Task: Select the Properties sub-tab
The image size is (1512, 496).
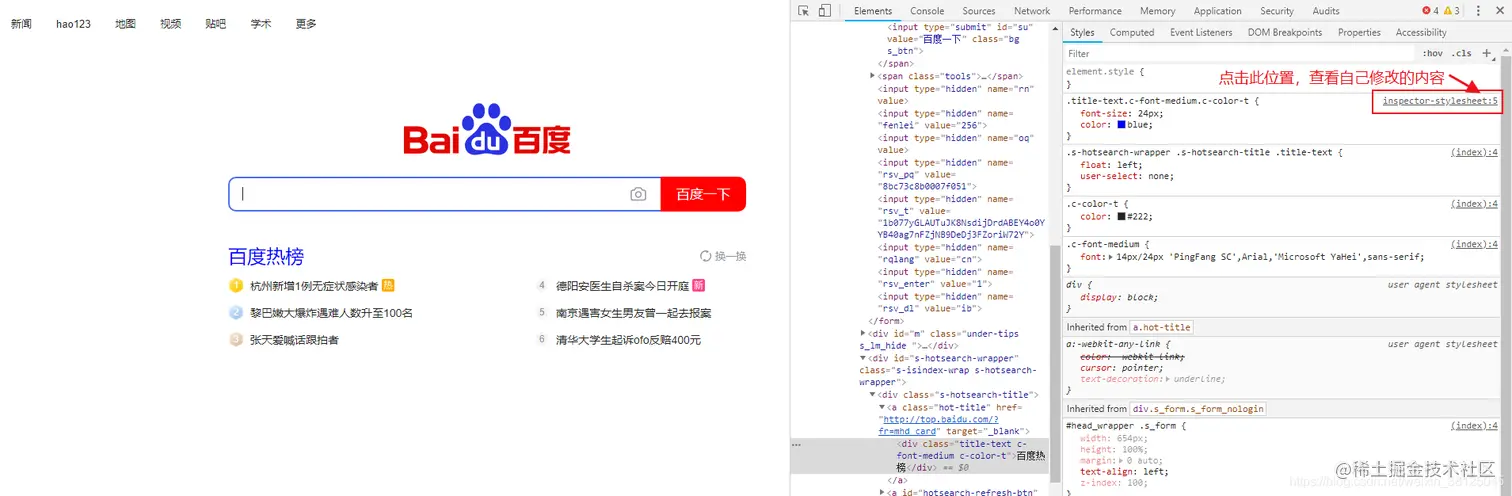Action: click(1359, 32)
